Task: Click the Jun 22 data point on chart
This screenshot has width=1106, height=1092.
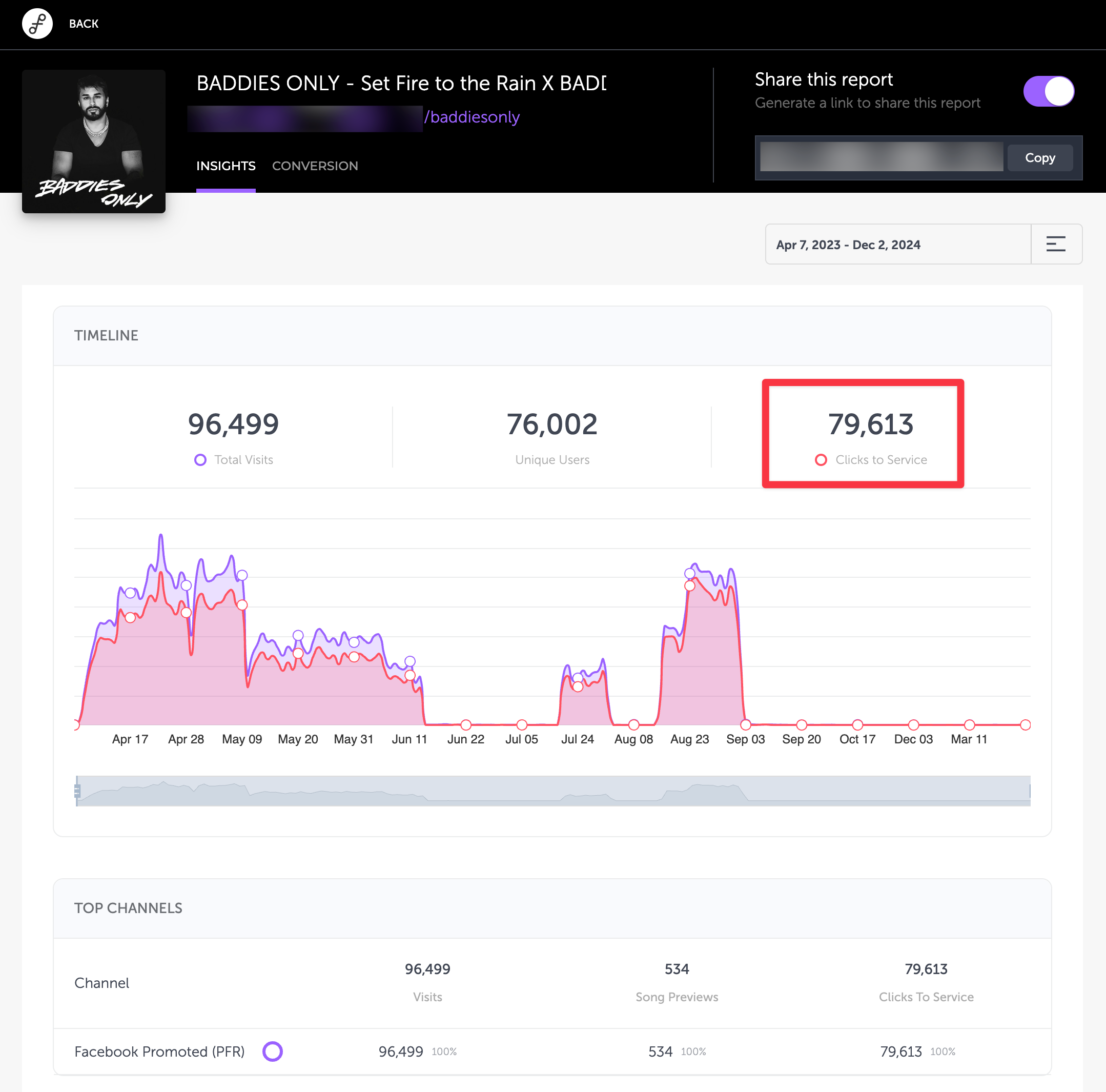Action: coord(465,725)
